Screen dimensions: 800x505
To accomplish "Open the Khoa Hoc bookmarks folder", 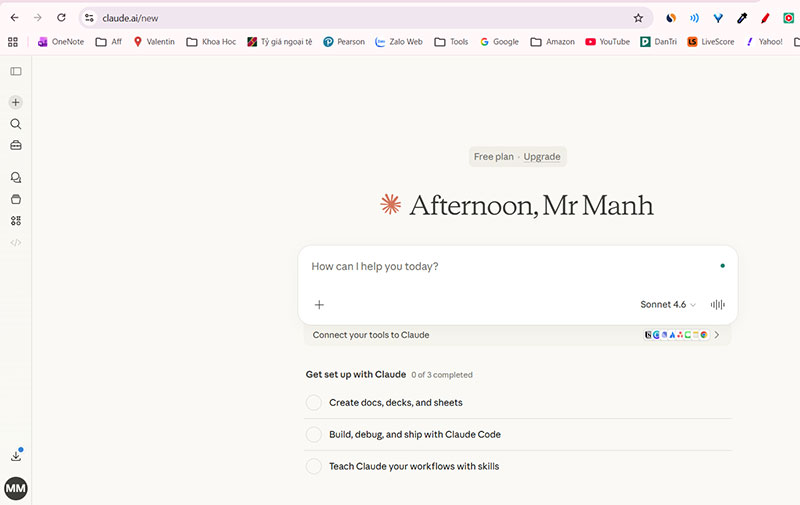I will tap(213, 42).
